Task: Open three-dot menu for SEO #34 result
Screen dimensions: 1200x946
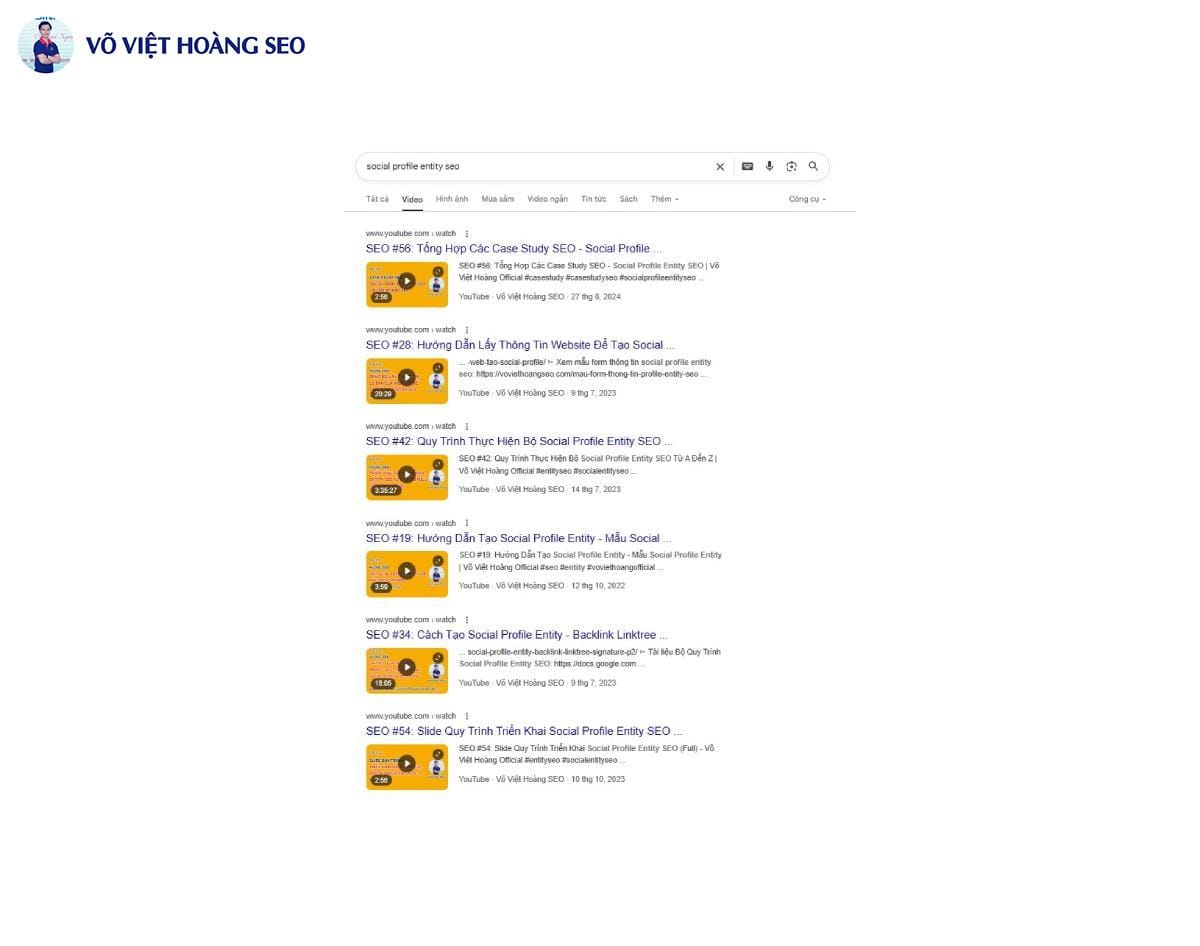Action: (467, 620)
